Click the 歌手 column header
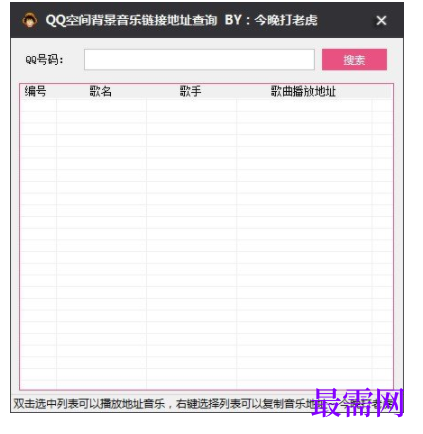 (x=191, y=91)
